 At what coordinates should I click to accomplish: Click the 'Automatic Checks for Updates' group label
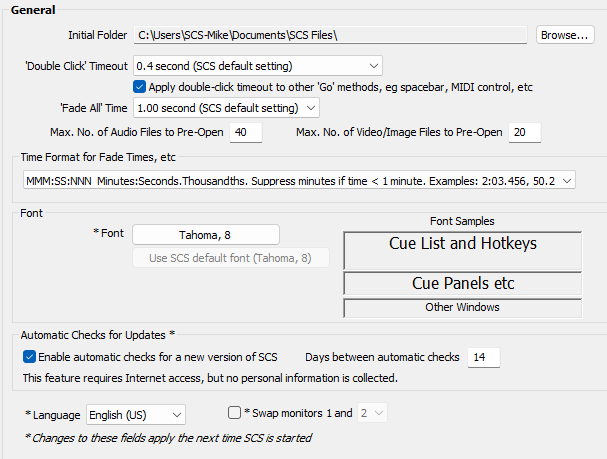(98, 335)
